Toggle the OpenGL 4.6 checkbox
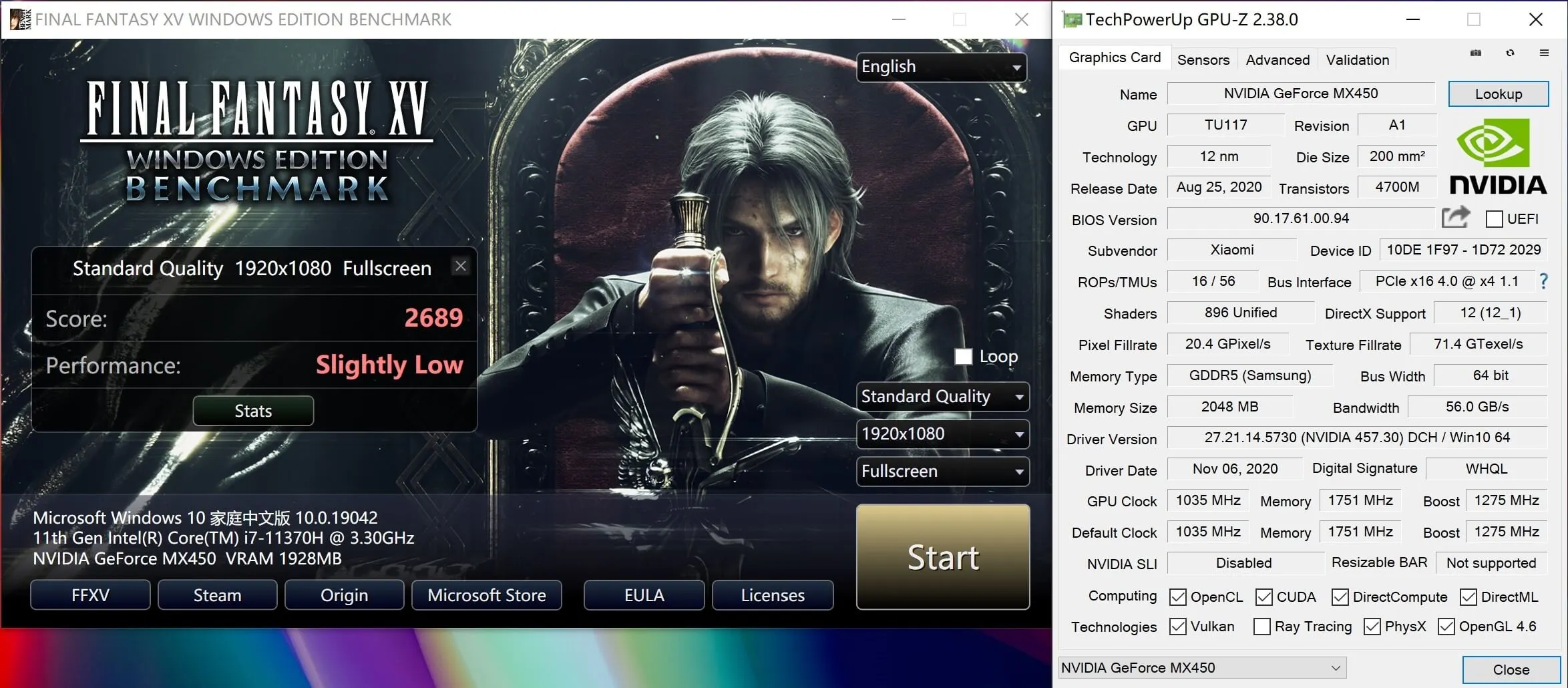This screenshot has height=688, width=1568. [1446, 627]
